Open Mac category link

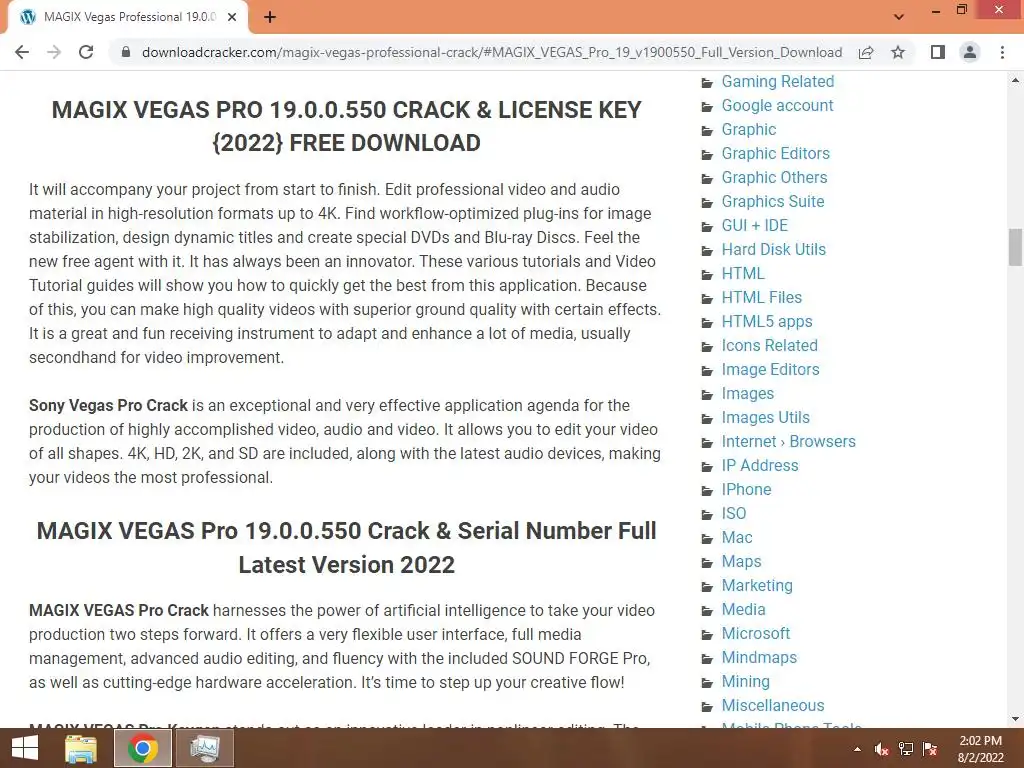[737, 537]
